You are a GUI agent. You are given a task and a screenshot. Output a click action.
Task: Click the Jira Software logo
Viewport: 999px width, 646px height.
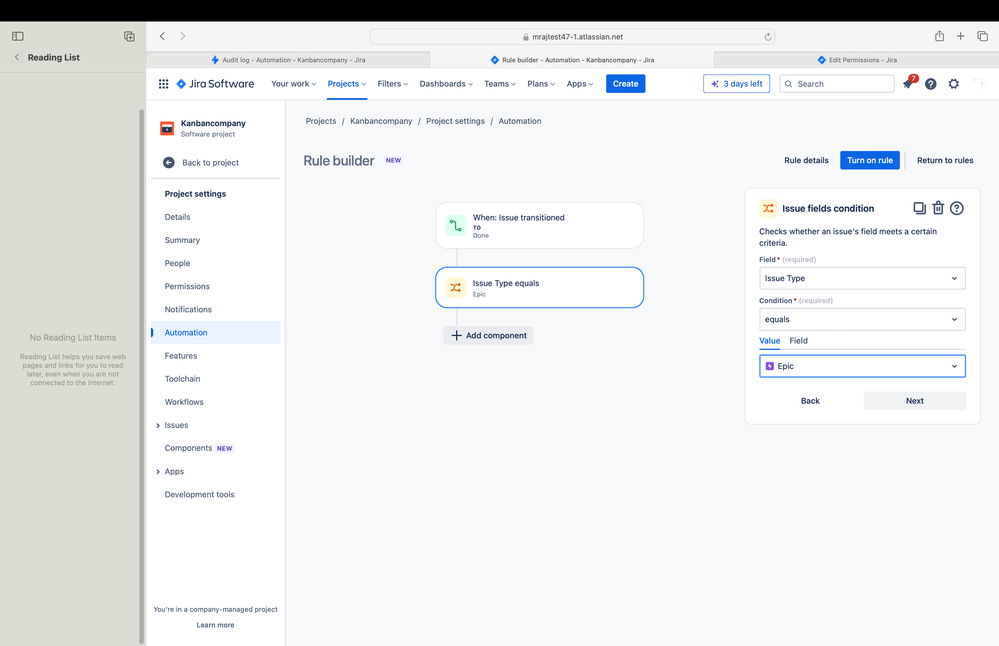215,83
